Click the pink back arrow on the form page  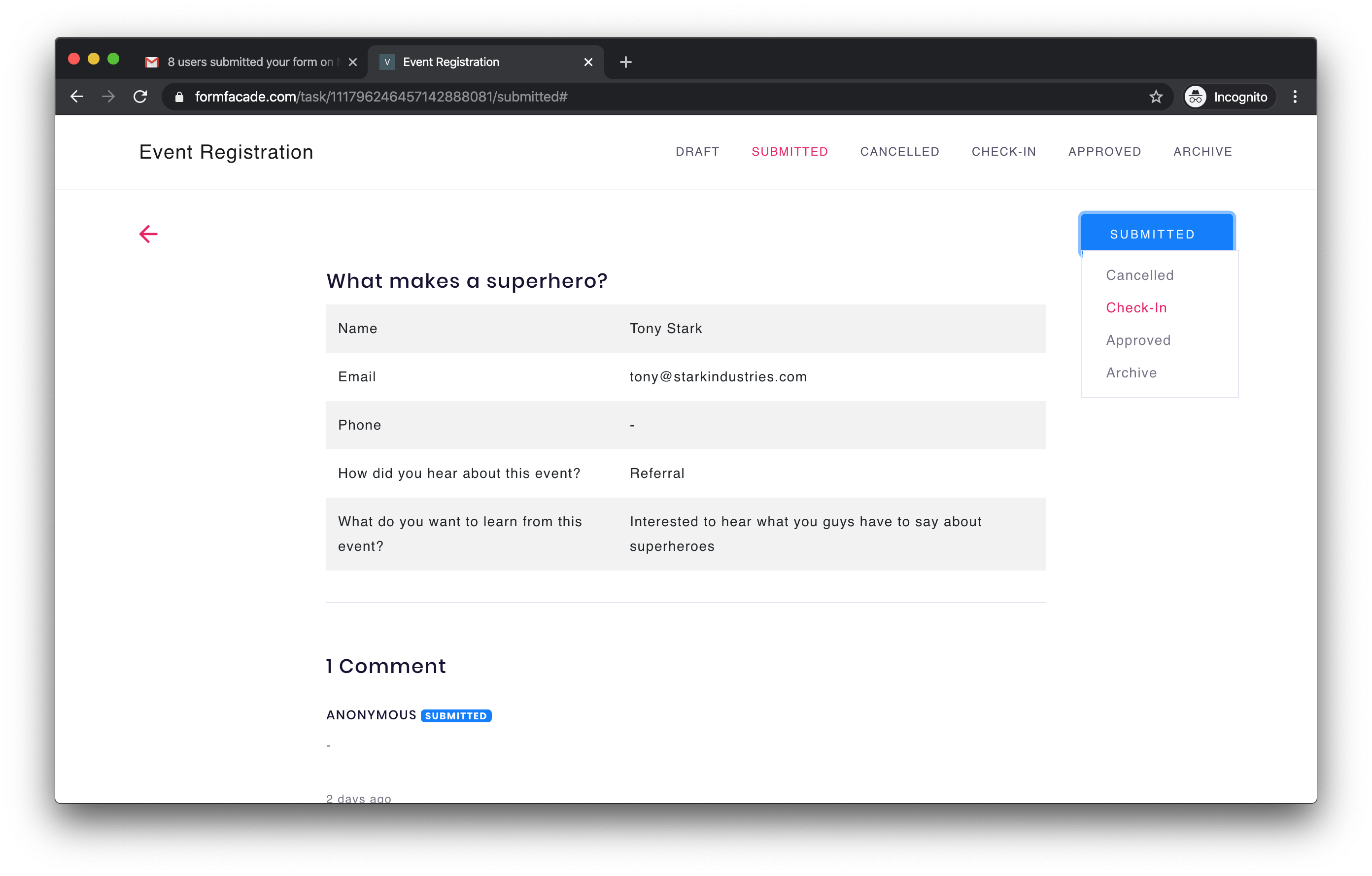(148, 234)
